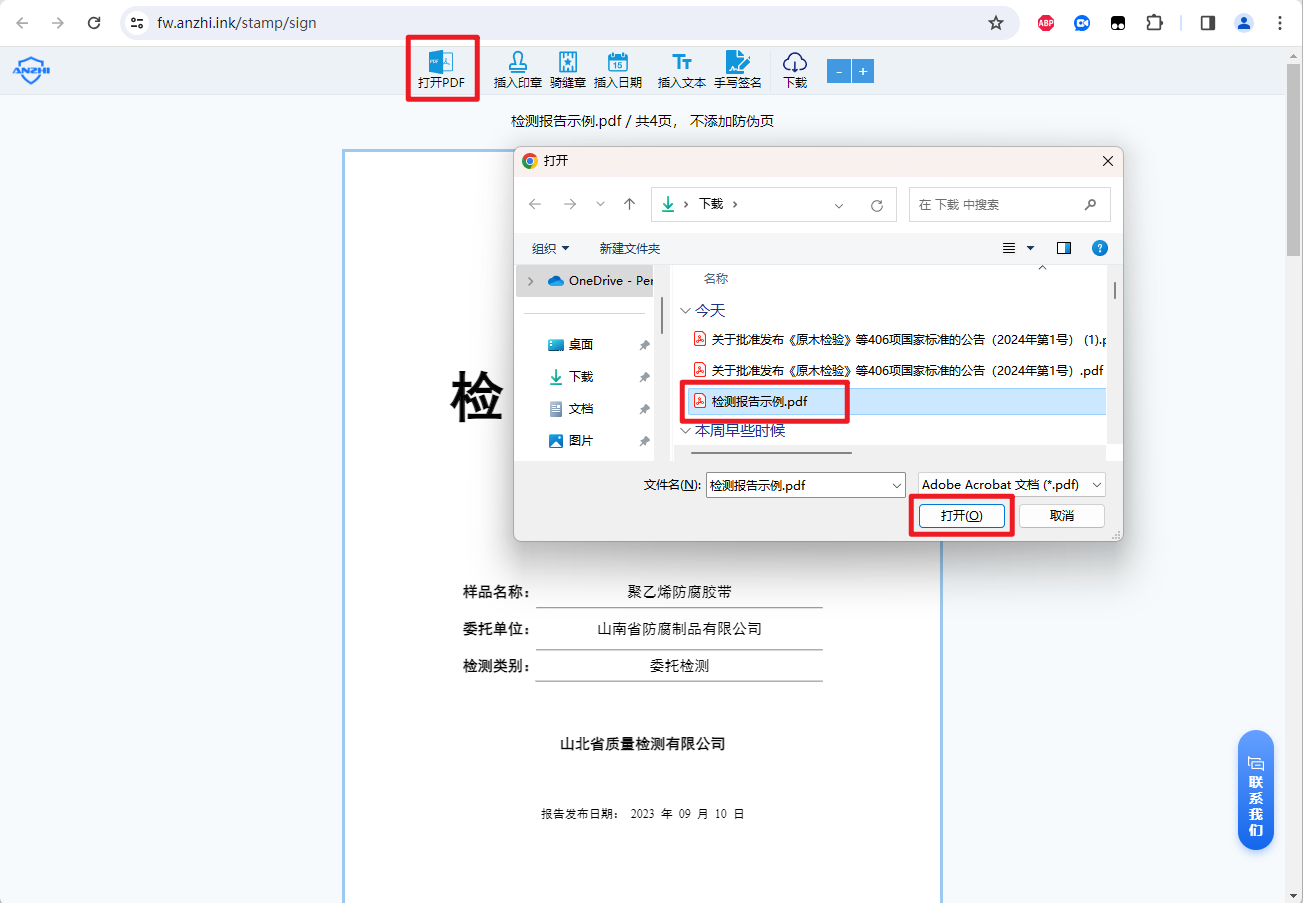Screen dimensions: 1303x903
Task: Open the file type dropdown showing Adobe Acrobat 文档
Action: 1097,484
